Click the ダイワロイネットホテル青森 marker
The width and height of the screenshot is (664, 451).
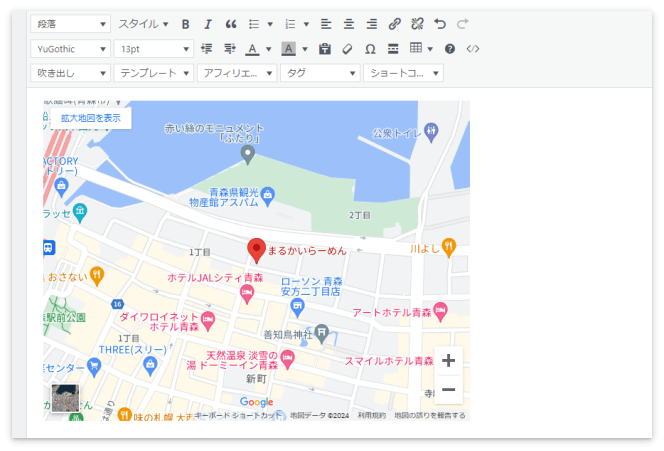pos(208,322)
